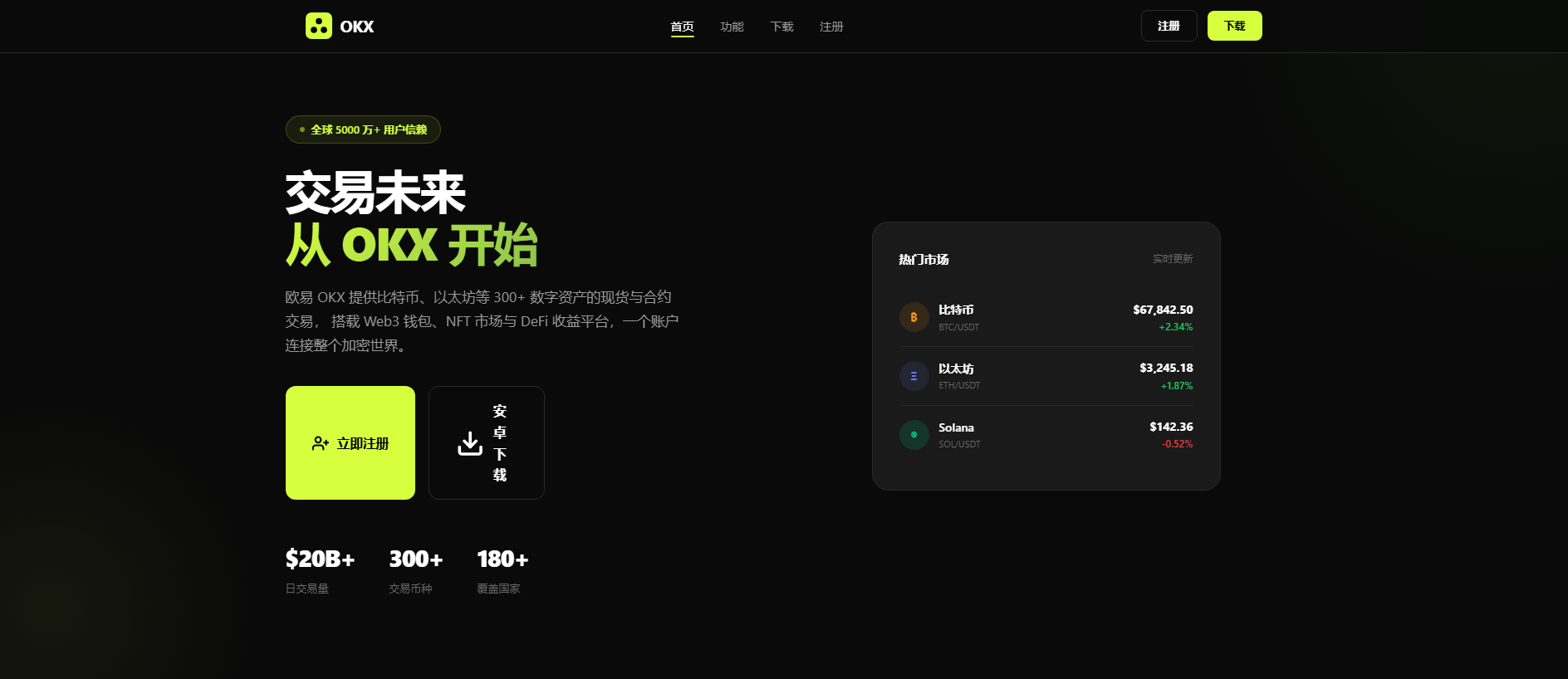
Task: Click the 180+ countries stat
Action: (x=502, y=559)
